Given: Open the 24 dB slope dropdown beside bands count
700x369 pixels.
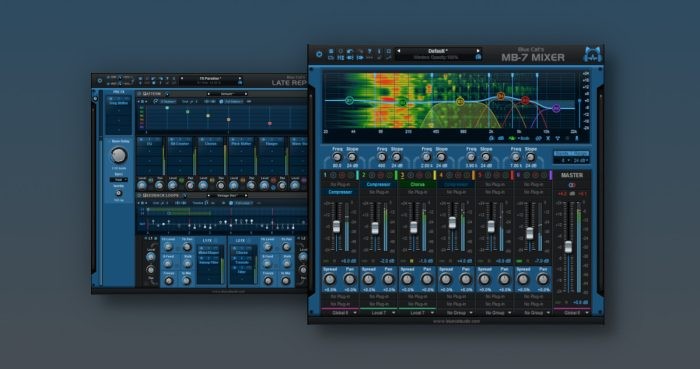Looking at the screenshot, I should 580,160.
